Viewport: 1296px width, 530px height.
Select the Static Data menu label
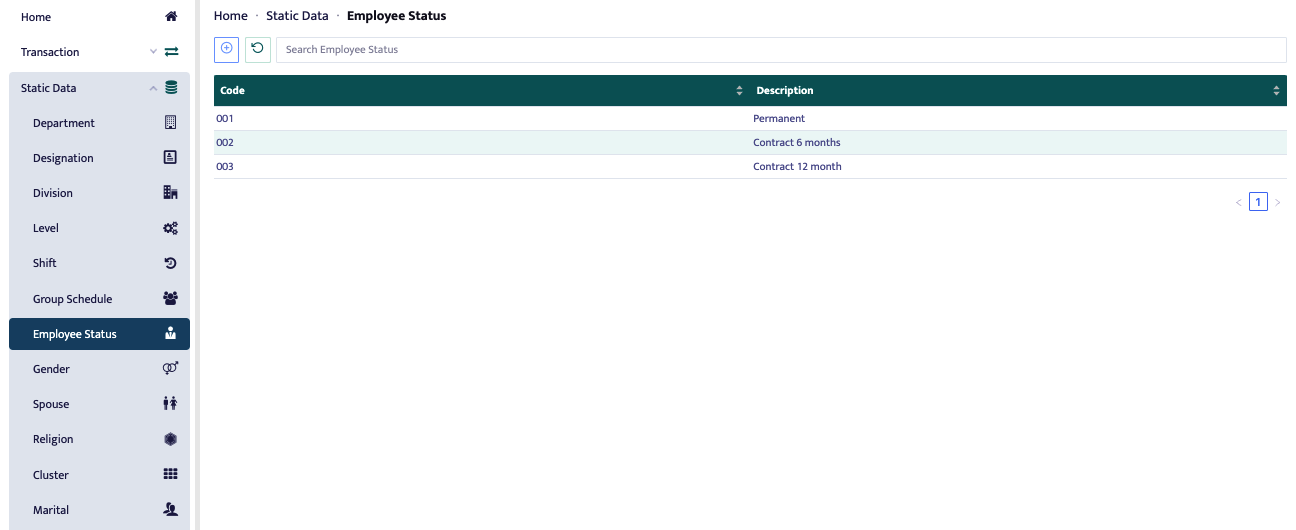(48, 88)
